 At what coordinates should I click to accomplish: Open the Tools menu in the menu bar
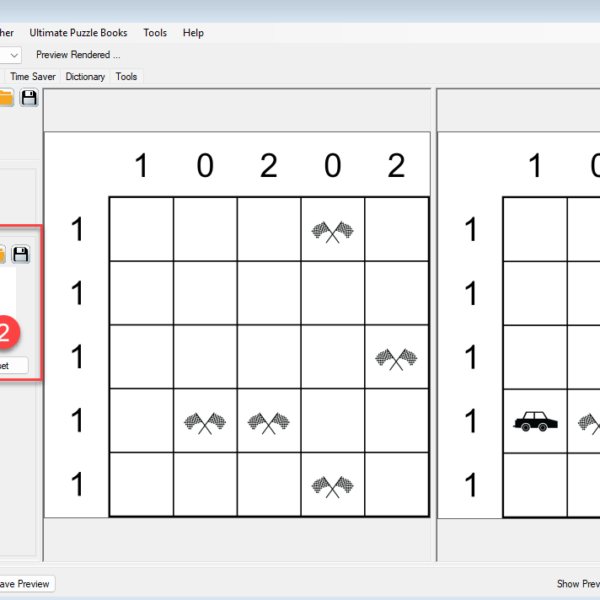pyautogui.click(x=155, y=33)
